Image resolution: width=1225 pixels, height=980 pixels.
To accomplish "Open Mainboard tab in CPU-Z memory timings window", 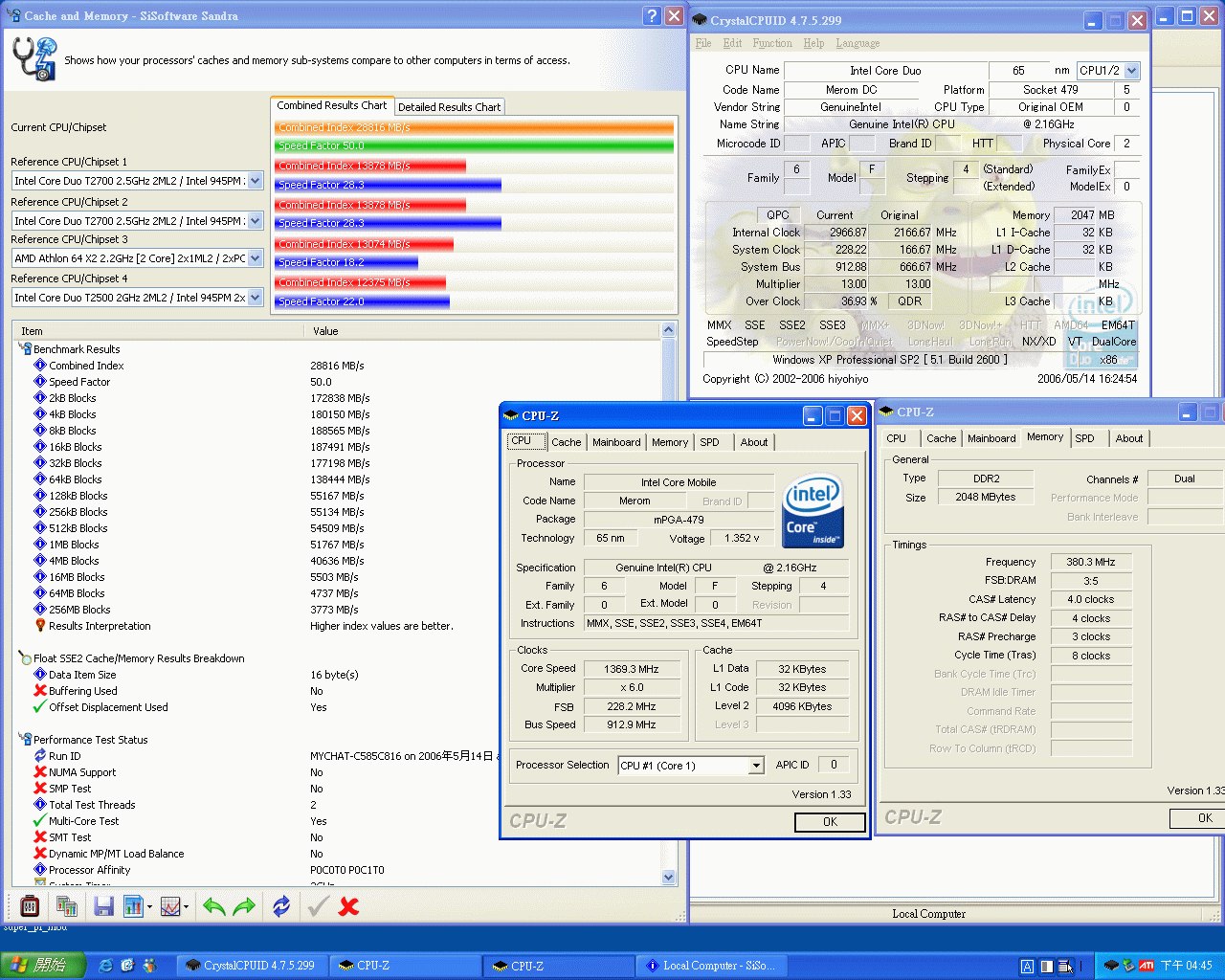I will (x=991, y=438).
